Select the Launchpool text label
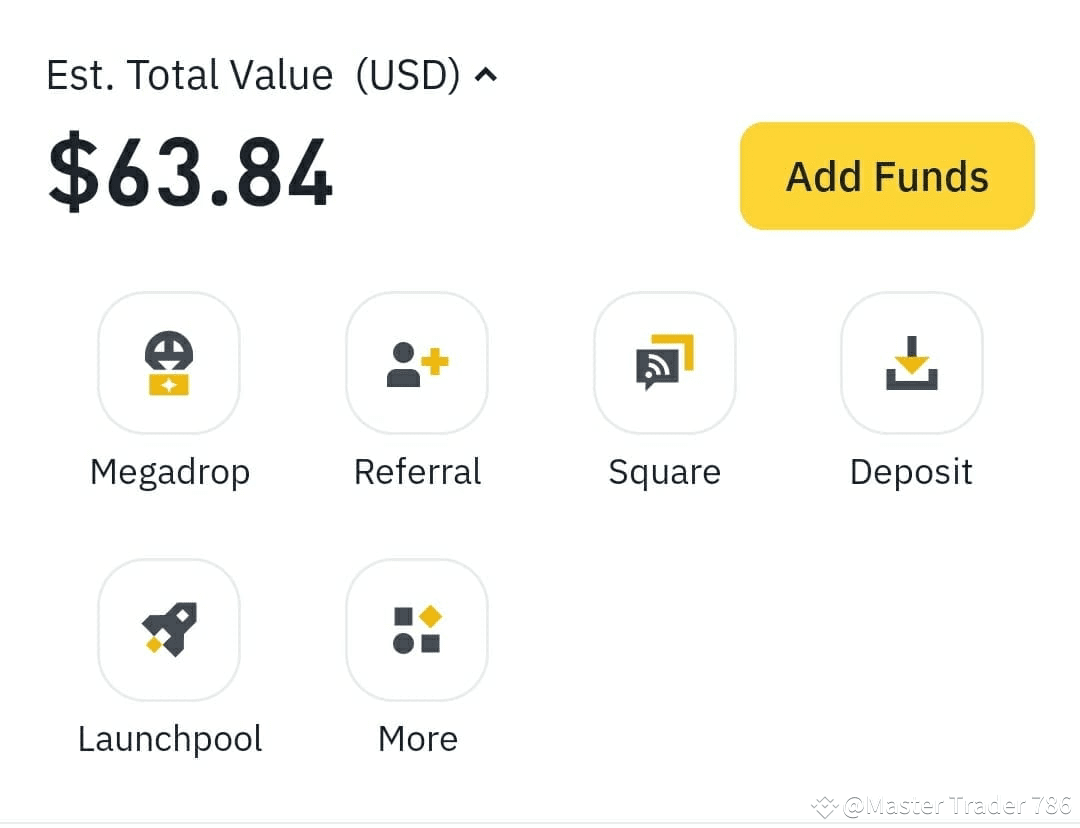This screenshot has width=1080, height=828. coord(170,740)
